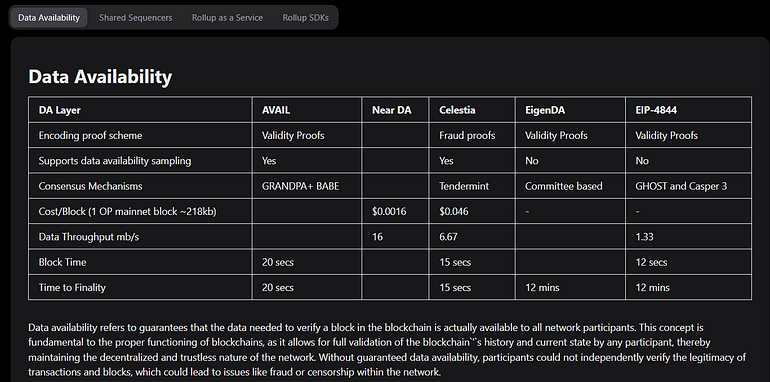The image size is (770, 382).
Task: Open the Rollup as a Service tab
Action: coord(227,18)
